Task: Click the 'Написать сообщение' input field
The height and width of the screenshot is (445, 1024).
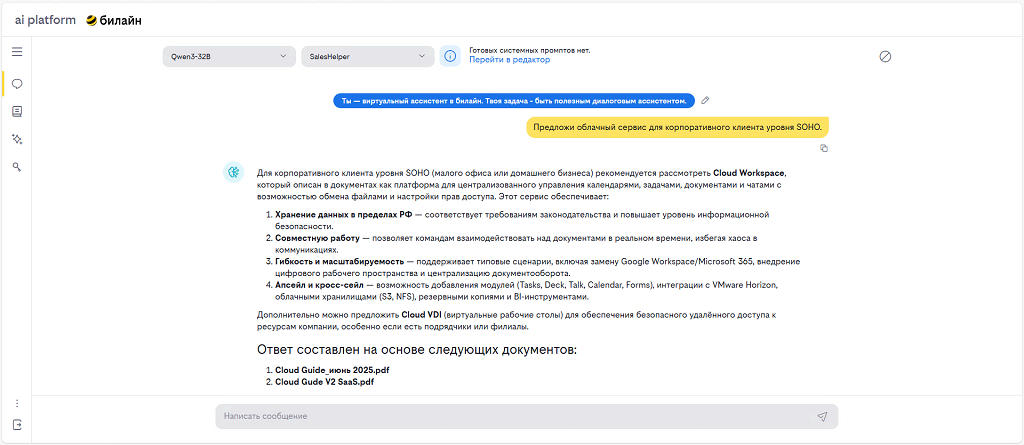Action: click(526, 416)
